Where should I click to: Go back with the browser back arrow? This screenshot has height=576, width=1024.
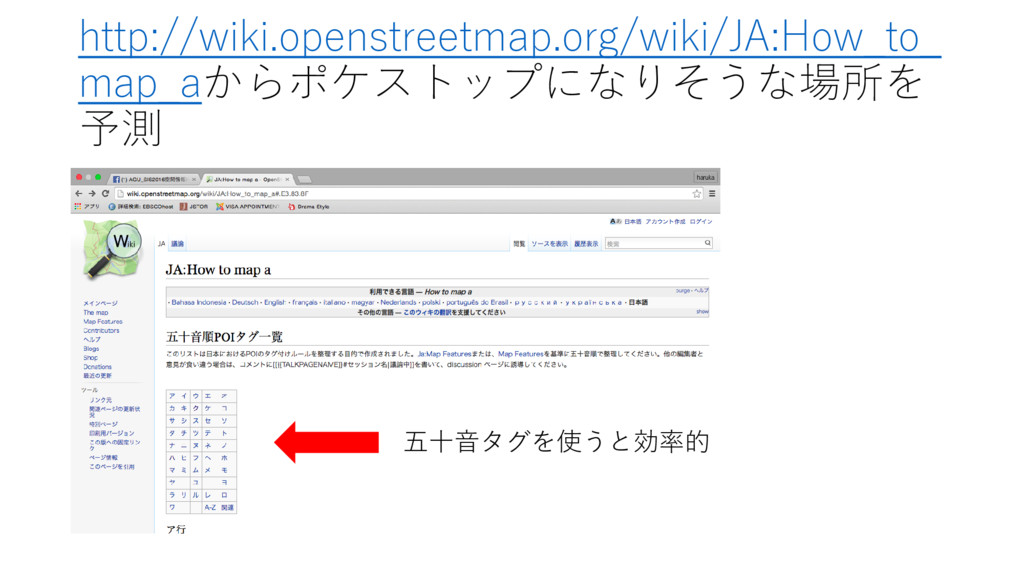[x=79, y=193]
